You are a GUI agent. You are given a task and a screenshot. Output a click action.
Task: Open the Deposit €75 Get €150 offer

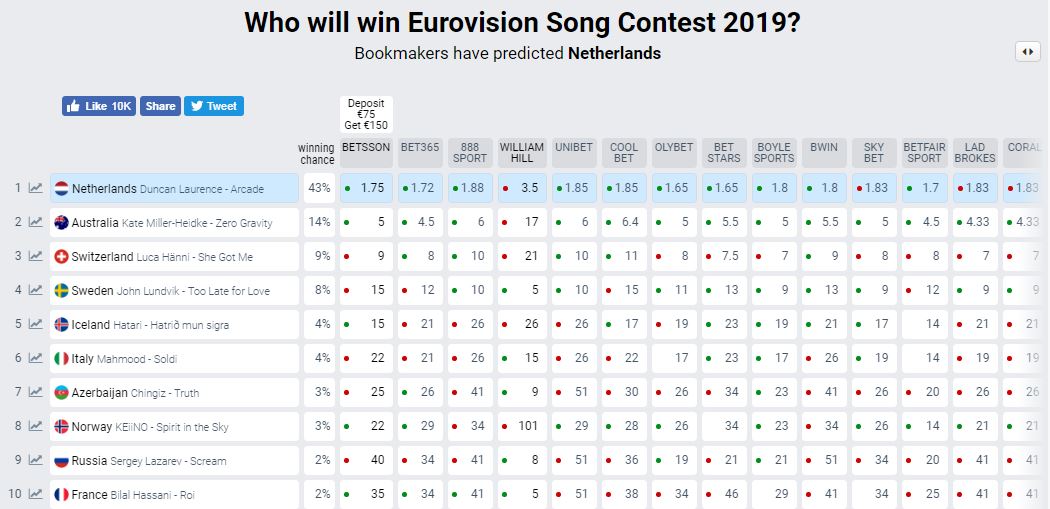(366, 115)
